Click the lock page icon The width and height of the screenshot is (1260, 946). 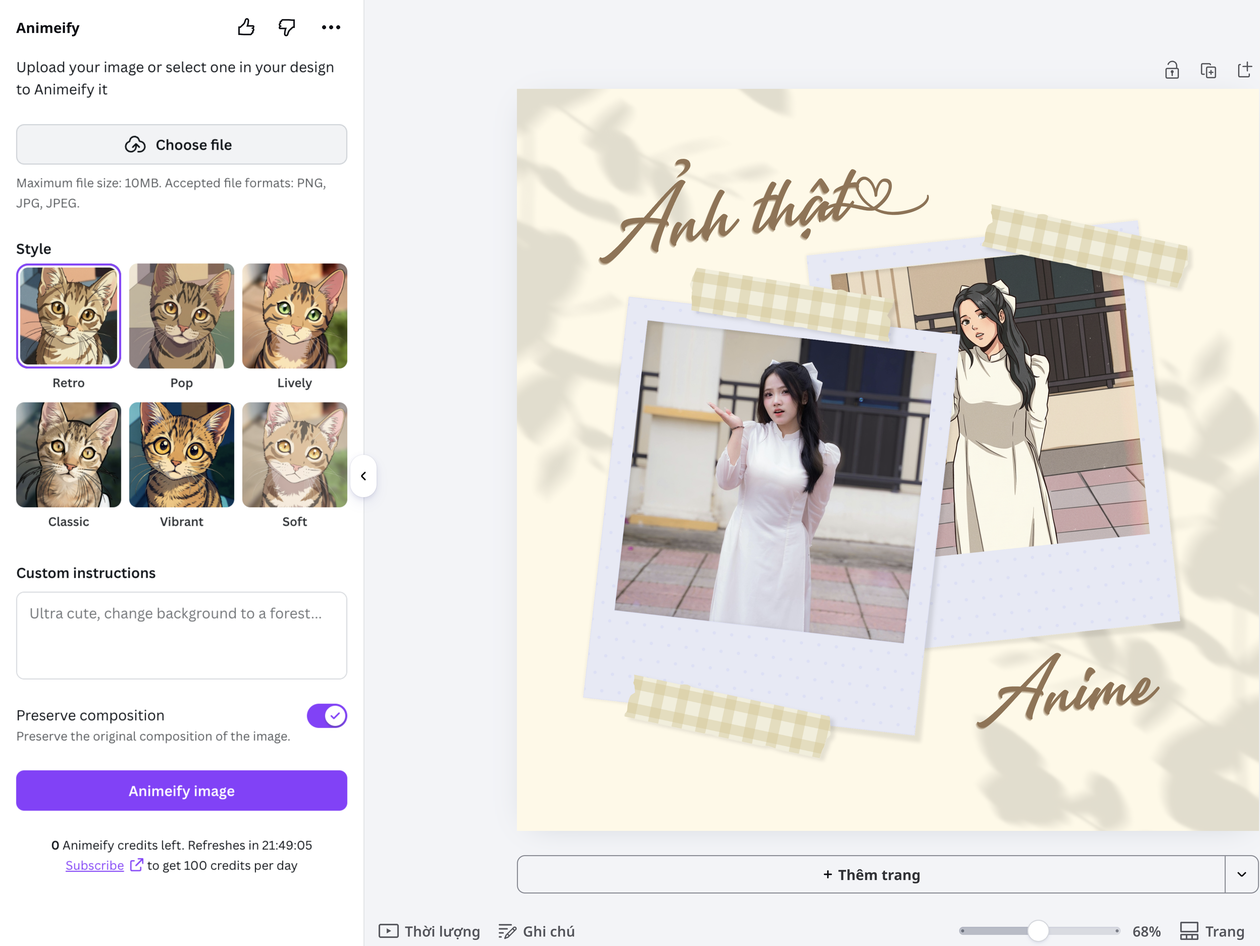click(1172, 70)
